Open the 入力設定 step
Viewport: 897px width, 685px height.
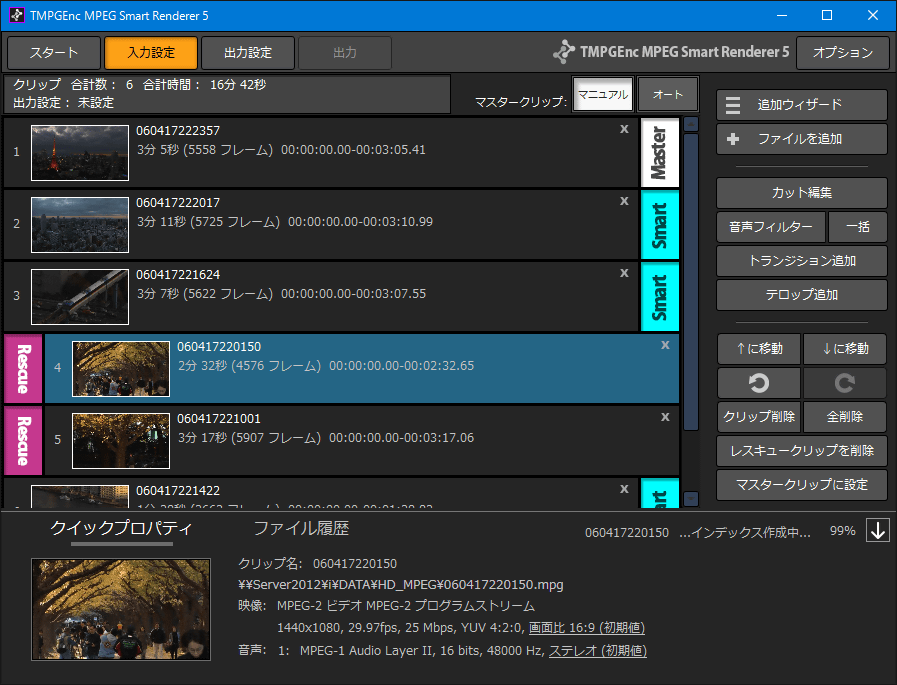(151, 53)
